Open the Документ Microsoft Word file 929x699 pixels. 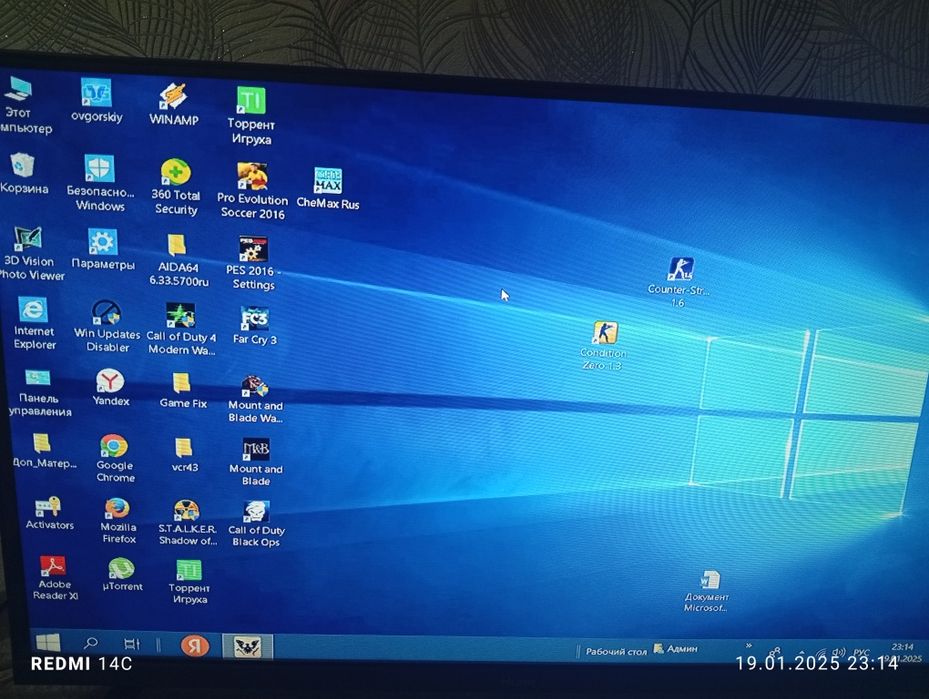(707, 591)
